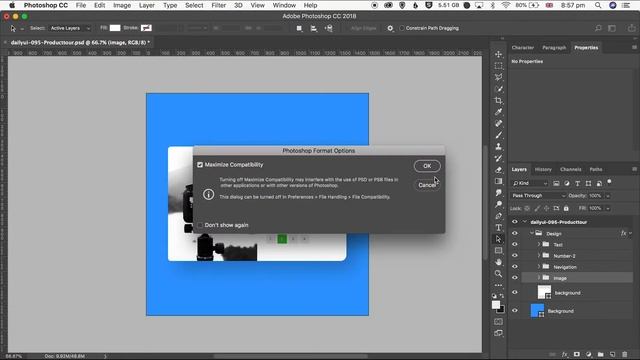The width and height of the screenshot is (640, 360).
Task: Open the Apple menu
Action: [12, 5]
